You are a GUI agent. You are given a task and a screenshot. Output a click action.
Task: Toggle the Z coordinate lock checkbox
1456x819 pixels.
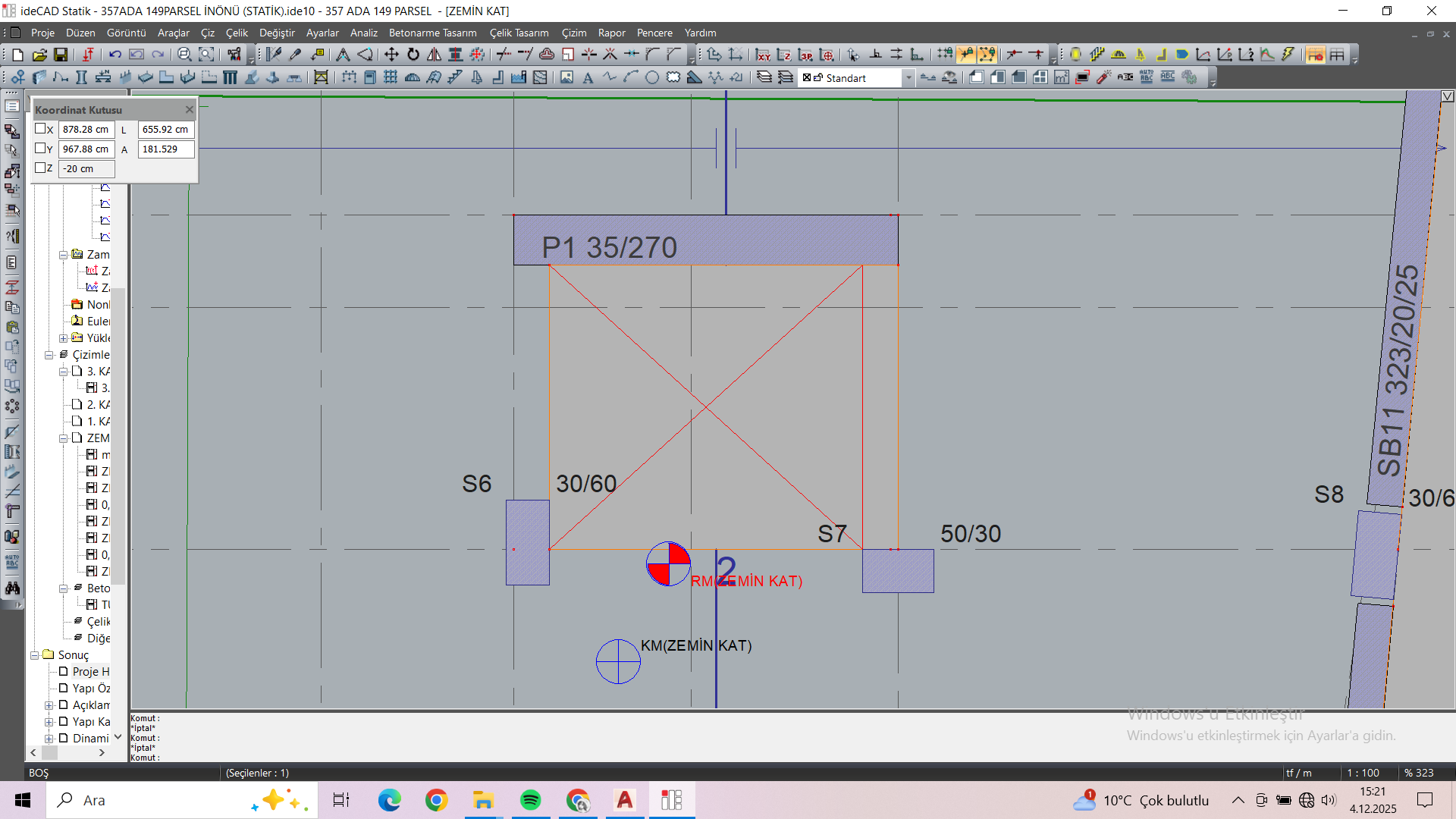tap(40, 168)
